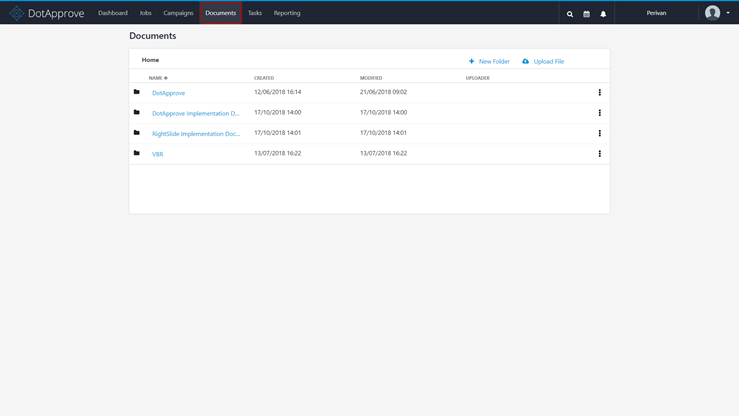Open DotApprove Implementation D... folder link
Screen dimensions: 739x416
(196, 114)
